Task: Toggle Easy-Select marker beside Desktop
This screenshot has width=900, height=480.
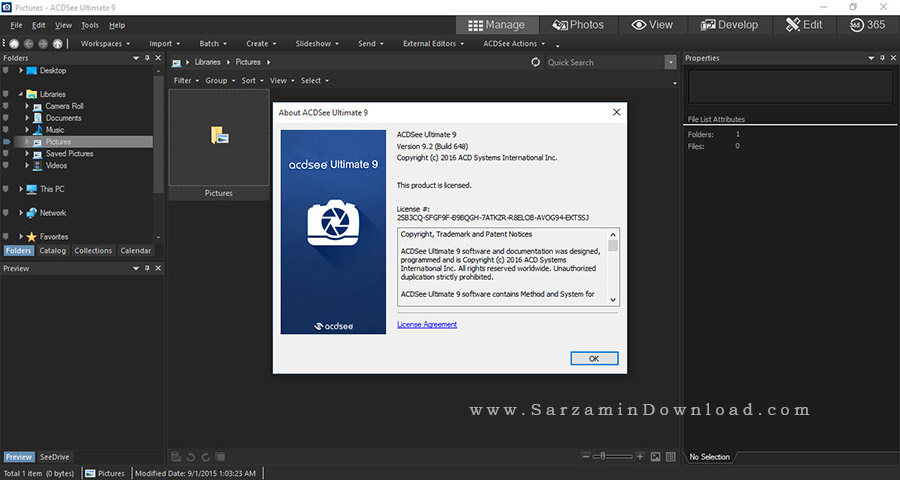Action: tap(6, 71)
